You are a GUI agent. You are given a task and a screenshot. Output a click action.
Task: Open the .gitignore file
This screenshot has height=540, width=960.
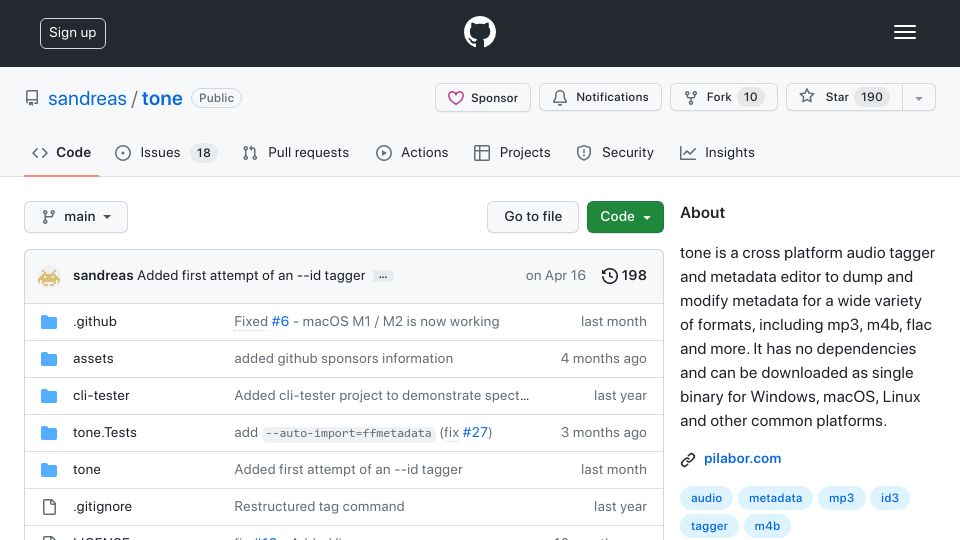point(102,506)
